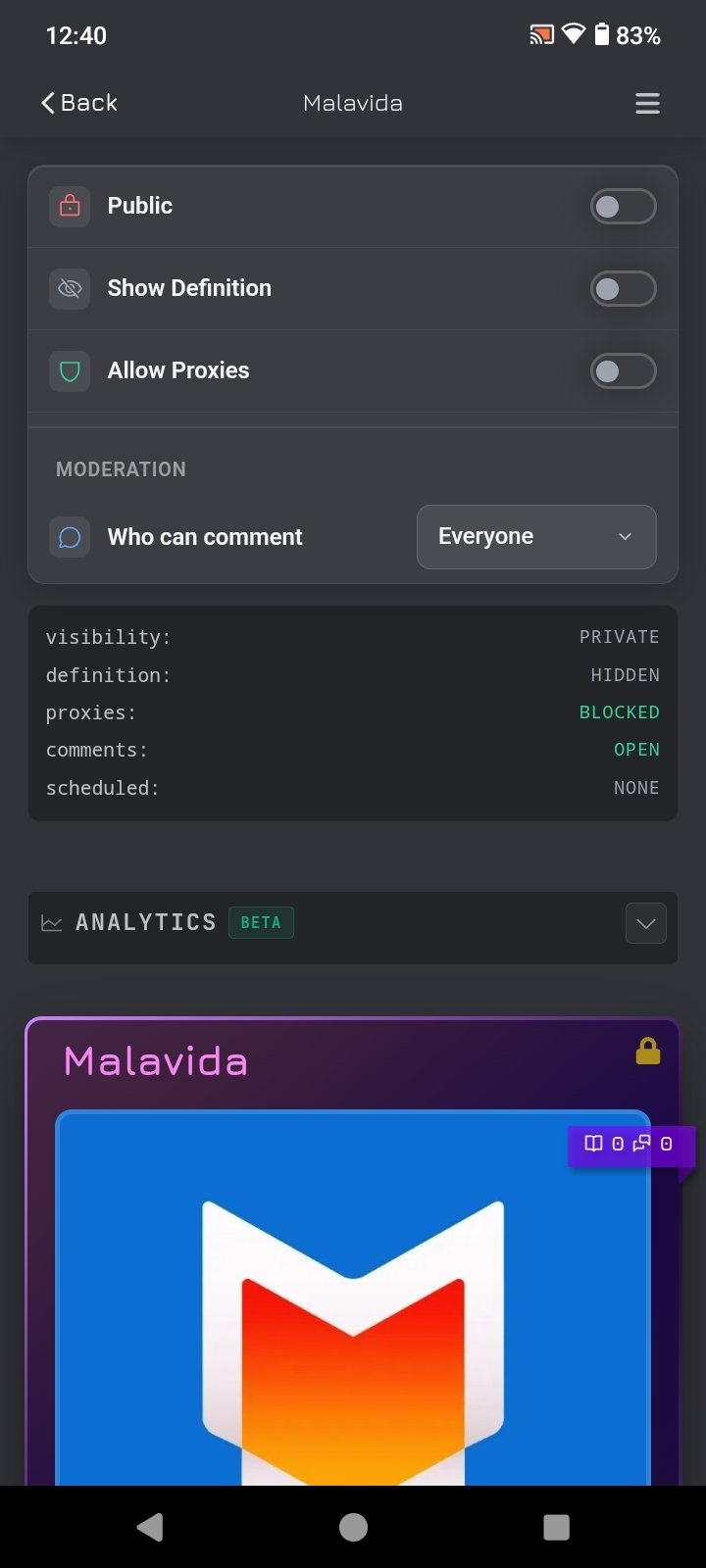
Task: Toggle Allow Proxies on
Action: point(623,370)
